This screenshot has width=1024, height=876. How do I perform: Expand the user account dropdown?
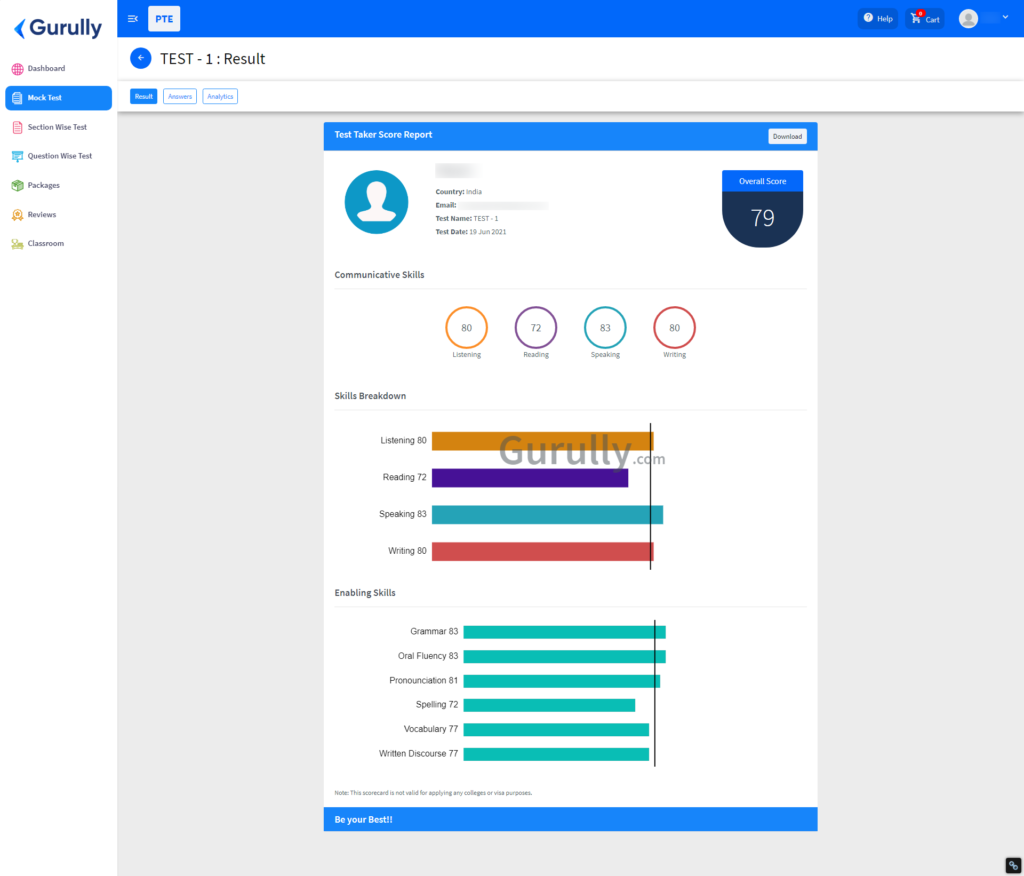[984, 18]
